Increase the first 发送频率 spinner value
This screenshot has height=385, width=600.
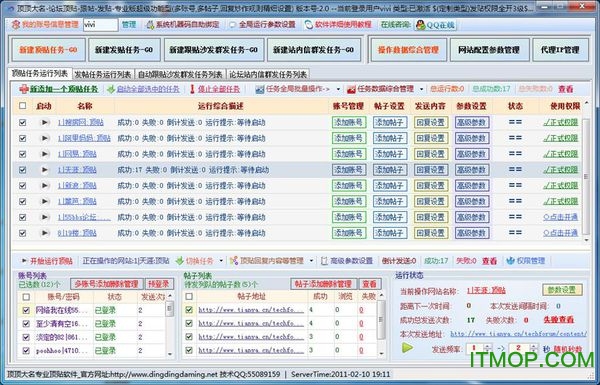(x=488, y=346)
